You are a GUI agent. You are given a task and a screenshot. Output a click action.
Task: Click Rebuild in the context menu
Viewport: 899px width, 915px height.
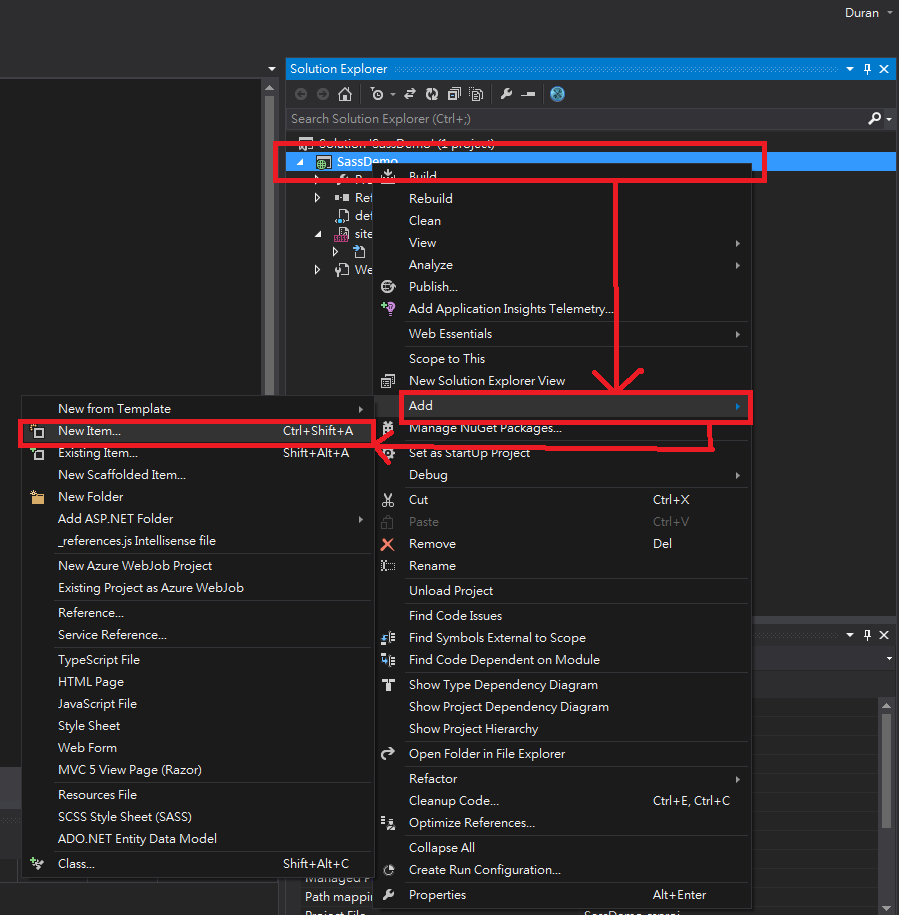pos(430,198)
